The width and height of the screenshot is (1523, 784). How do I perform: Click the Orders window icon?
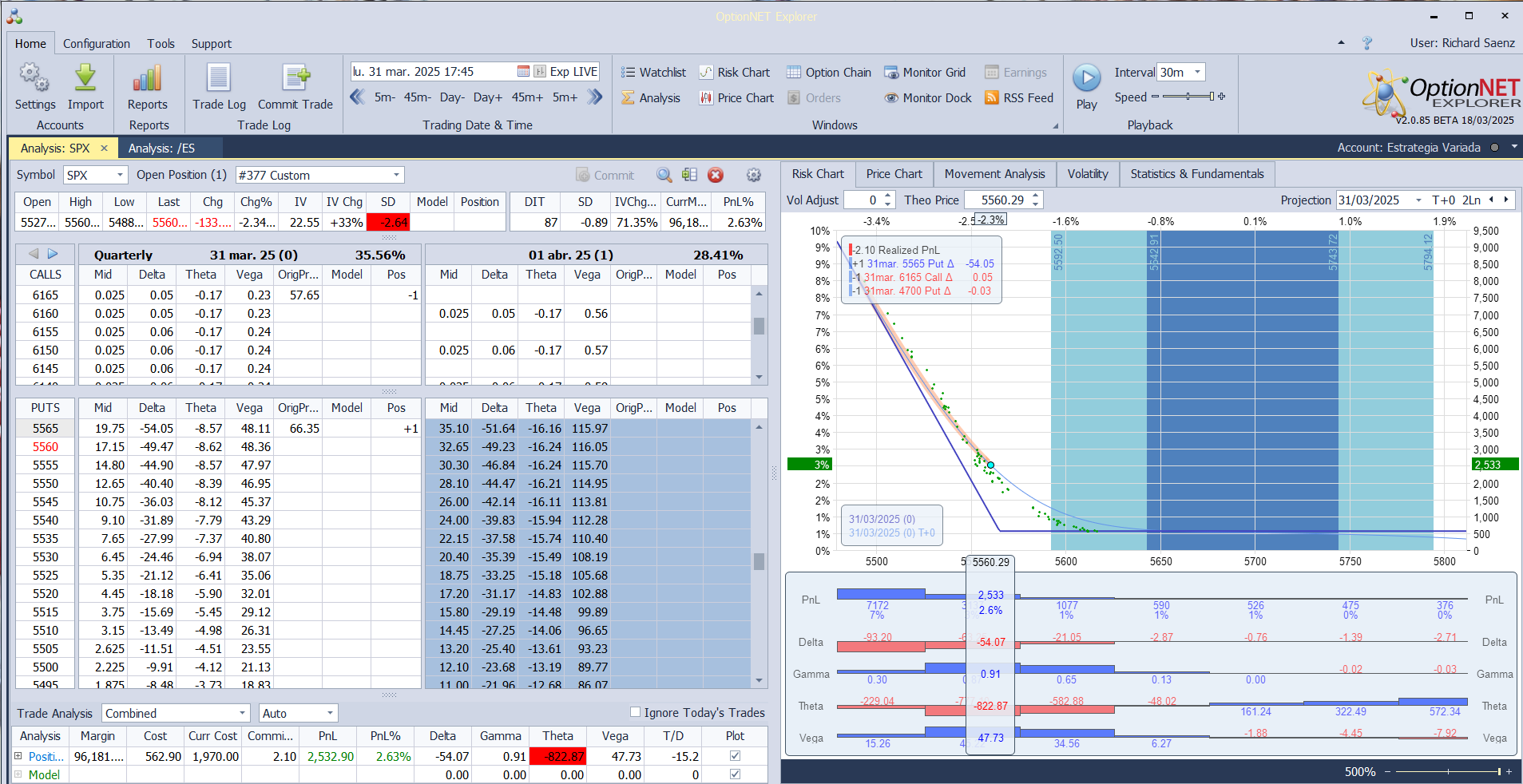pyautogui.click(x=814, y=97)
